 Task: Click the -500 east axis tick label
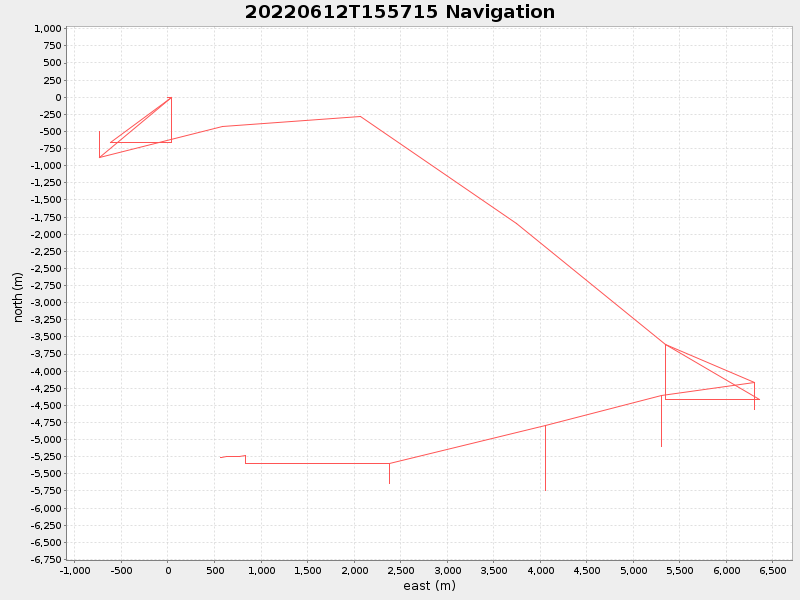click(x=121, y=570)
